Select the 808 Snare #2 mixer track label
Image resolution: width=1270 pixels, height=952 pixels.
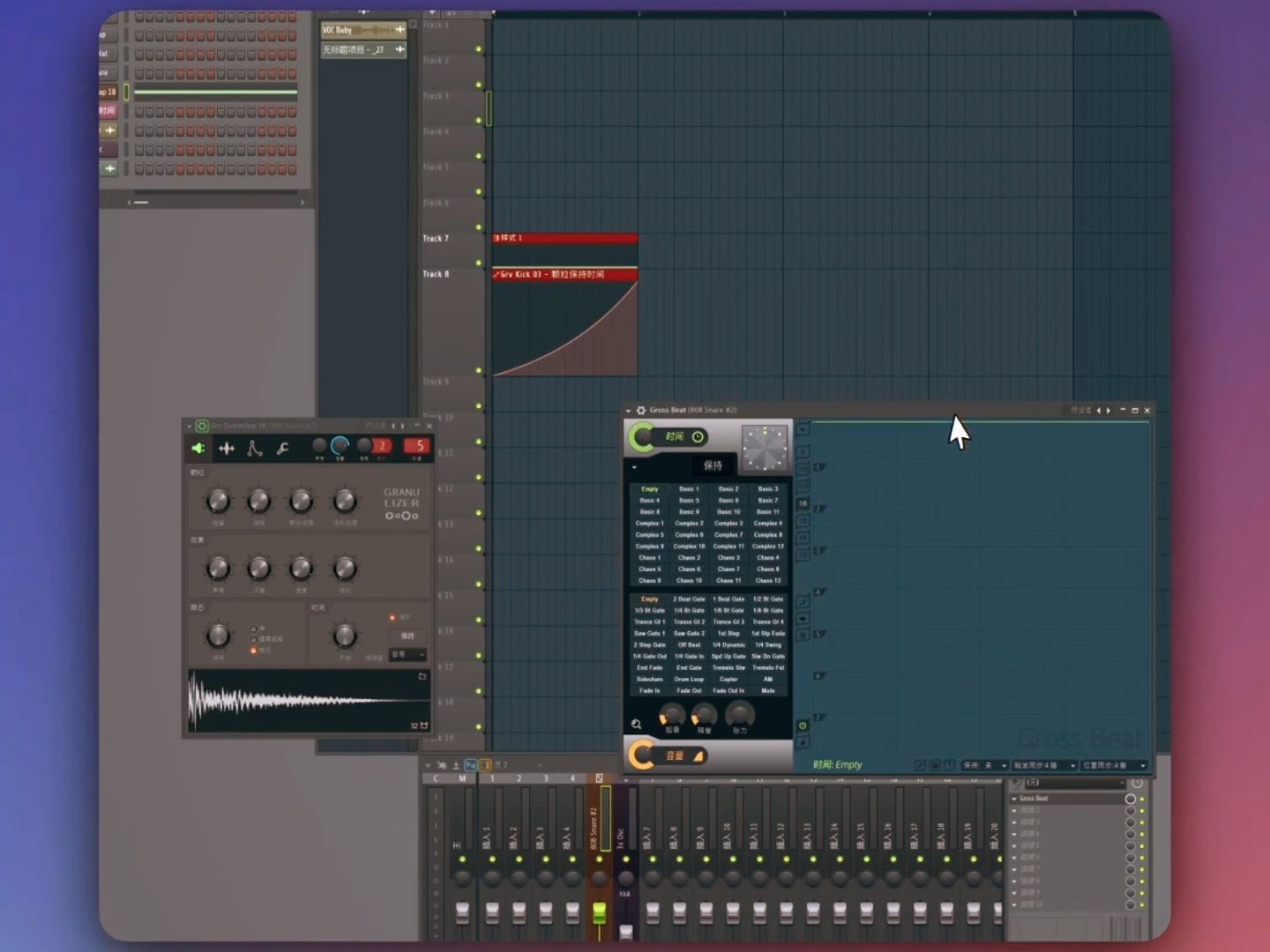click(x=594, y=828)
